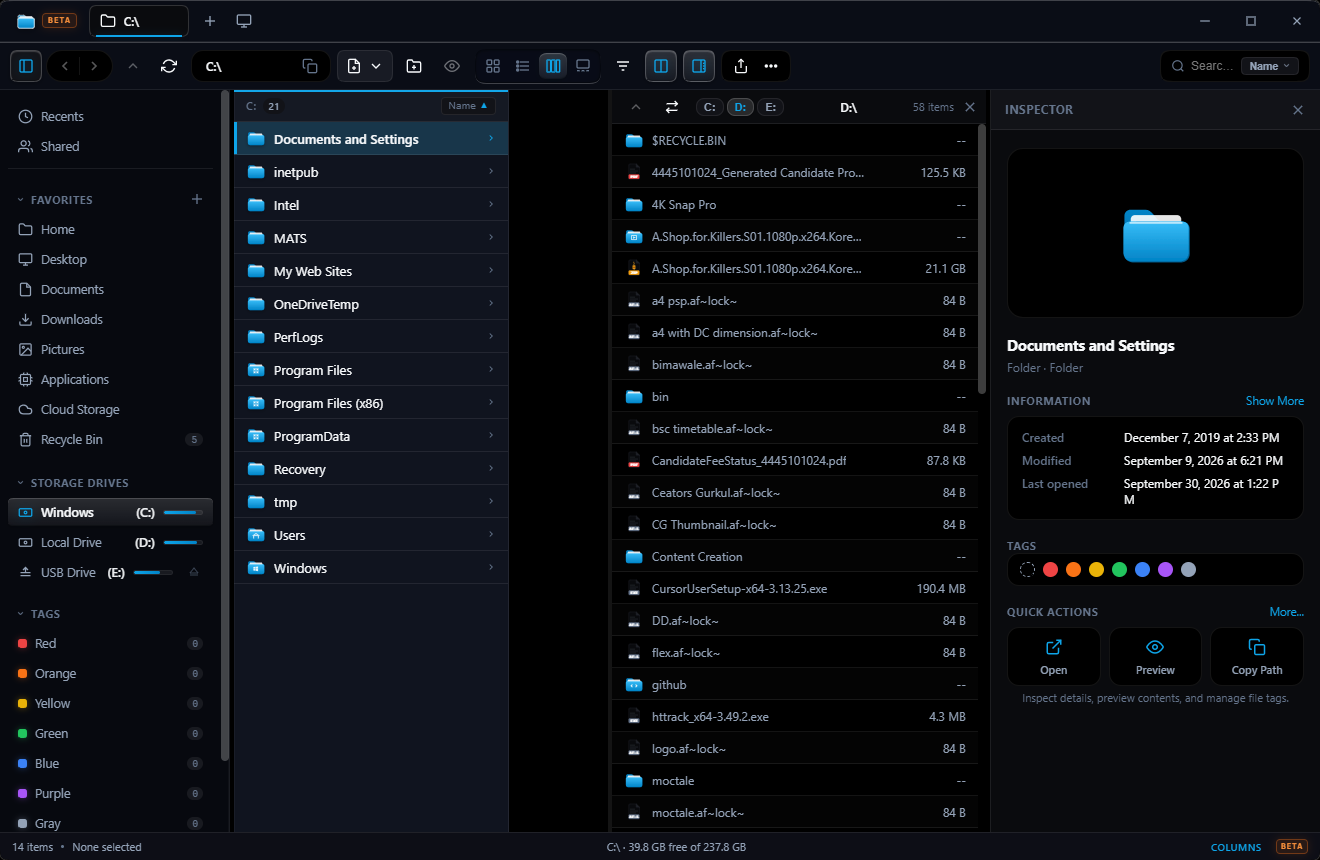
Task: Switch to grid view layout
Action: pyautogui.click(x=493, y=66)
